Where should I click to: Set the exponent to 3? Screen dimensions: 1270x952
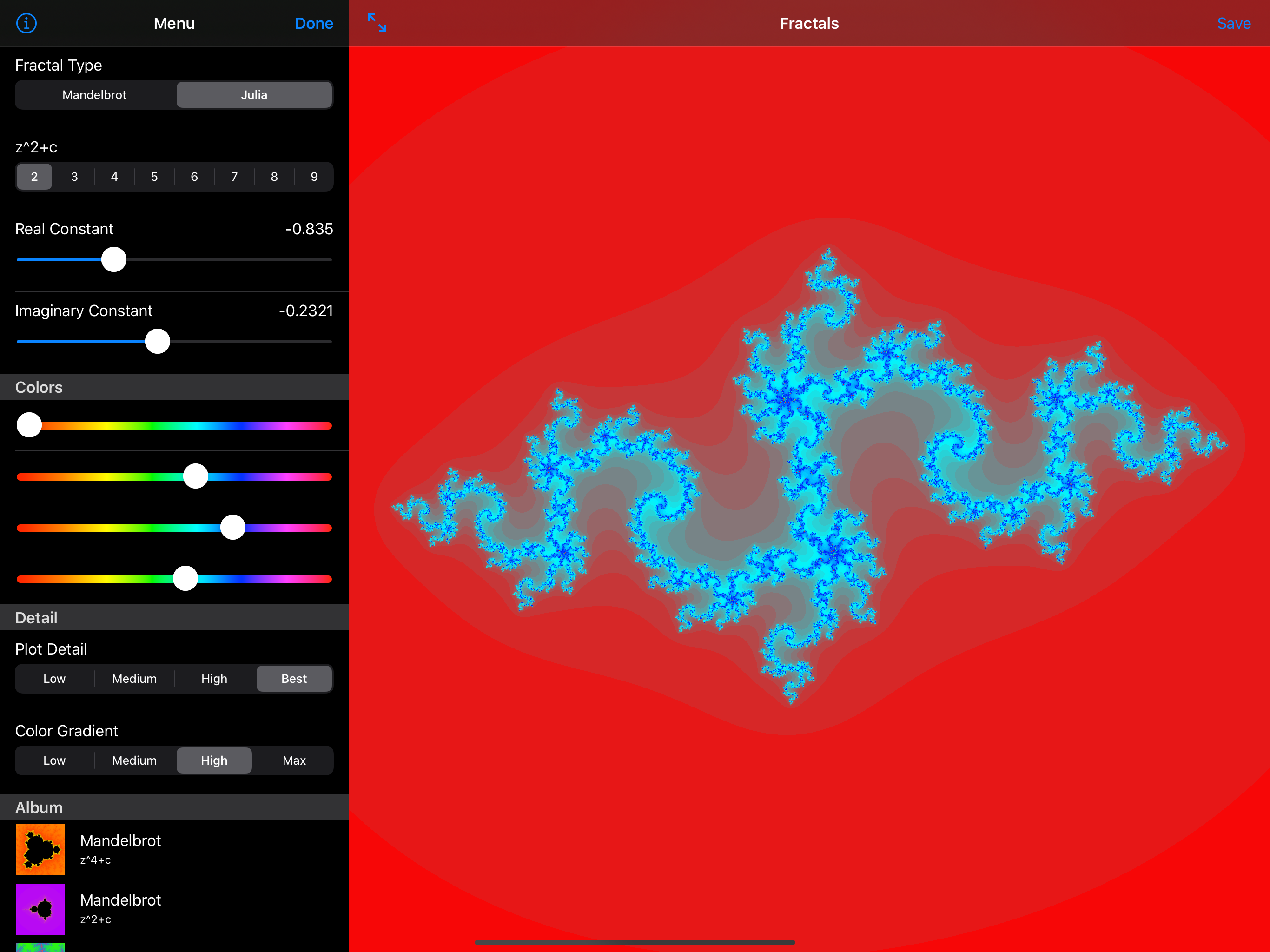(74, 177)
